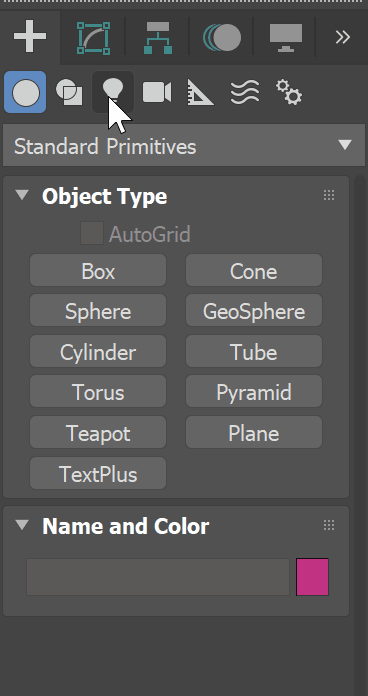Open the Display panel tab
The image size is (368, 696).
pyautogui.click(x=286, y=38)
